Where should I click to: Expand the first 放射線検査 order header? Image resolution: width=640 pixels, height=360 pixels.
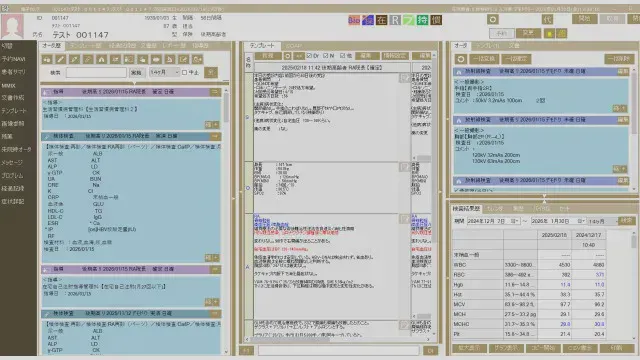[540, 71]
